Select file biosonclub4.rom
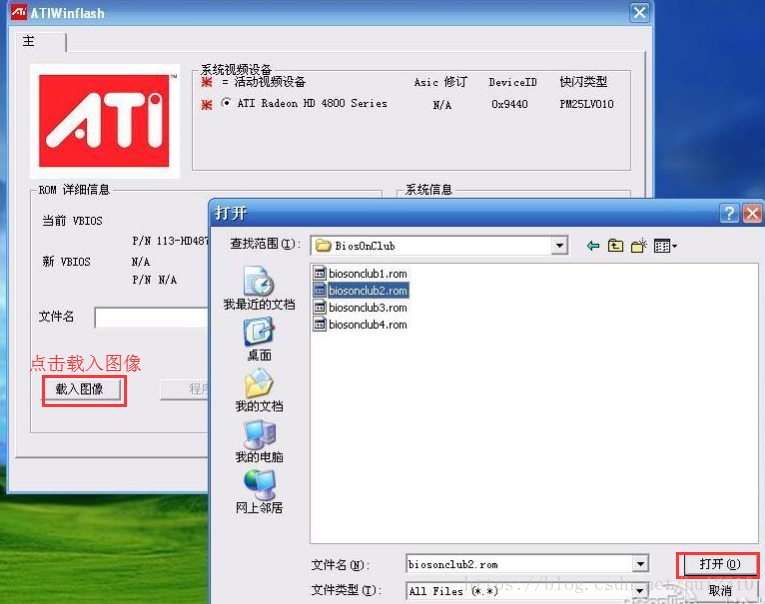This screenshot has height=604, width=765. (361, 324)
